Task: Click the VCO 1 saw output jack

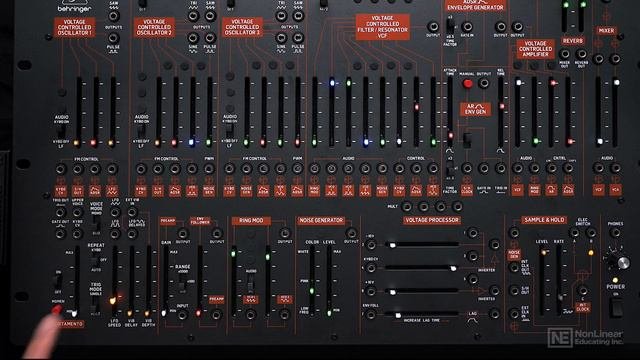Action: 113,16
